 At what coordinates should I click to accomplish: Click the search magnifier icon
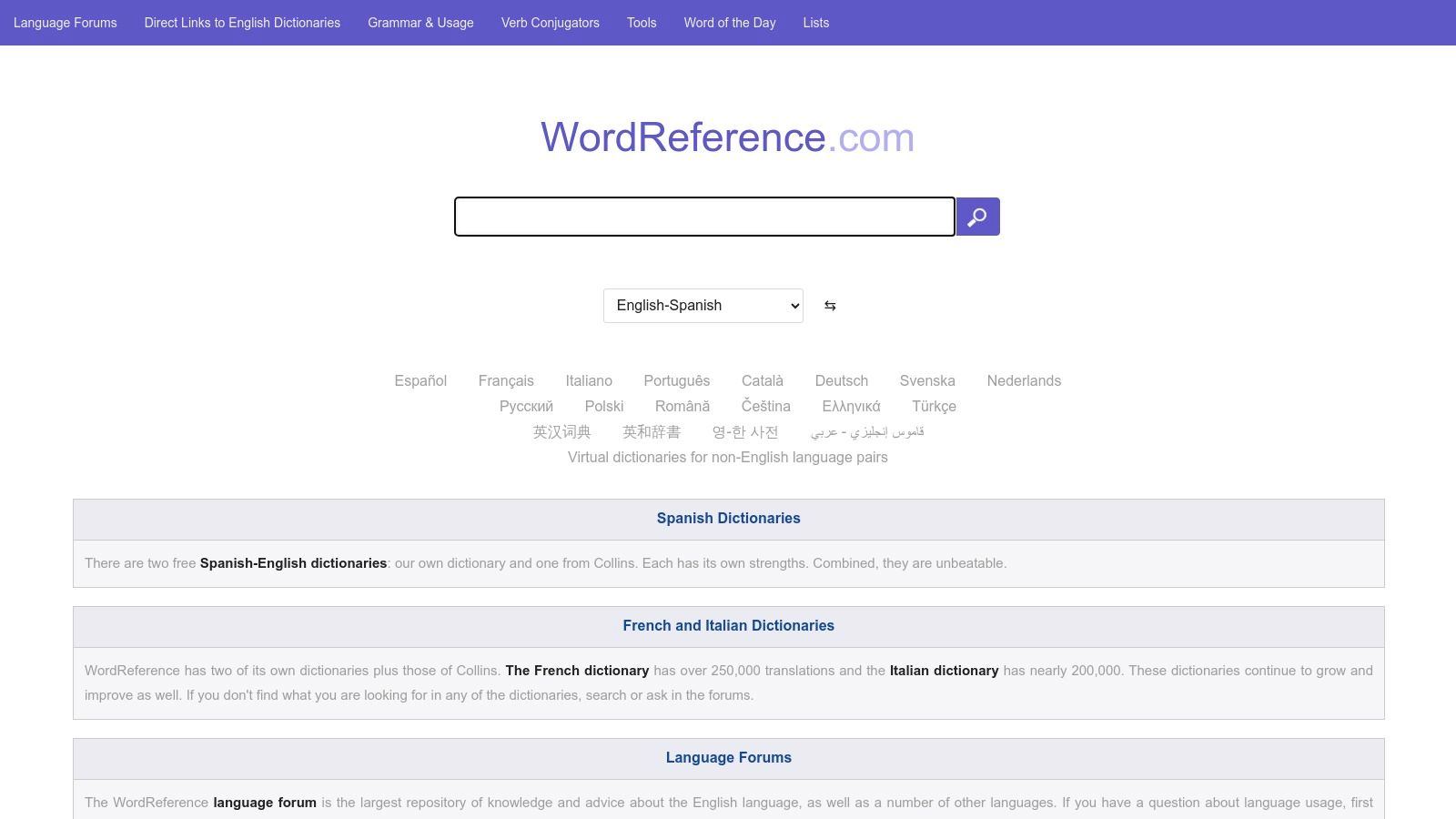pos(977,217)
